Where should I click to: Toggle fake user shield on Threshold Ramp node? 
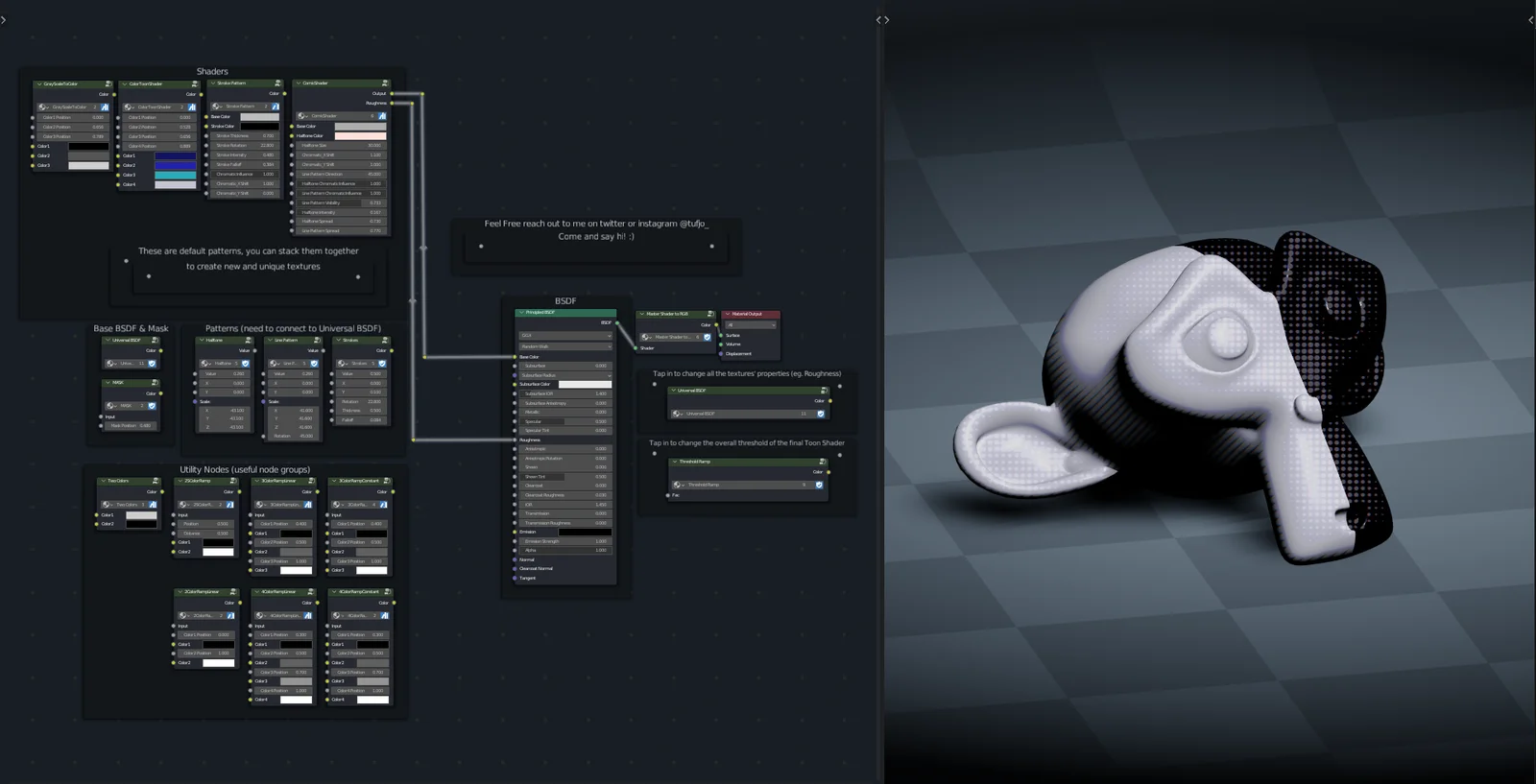tap(819, 485)
